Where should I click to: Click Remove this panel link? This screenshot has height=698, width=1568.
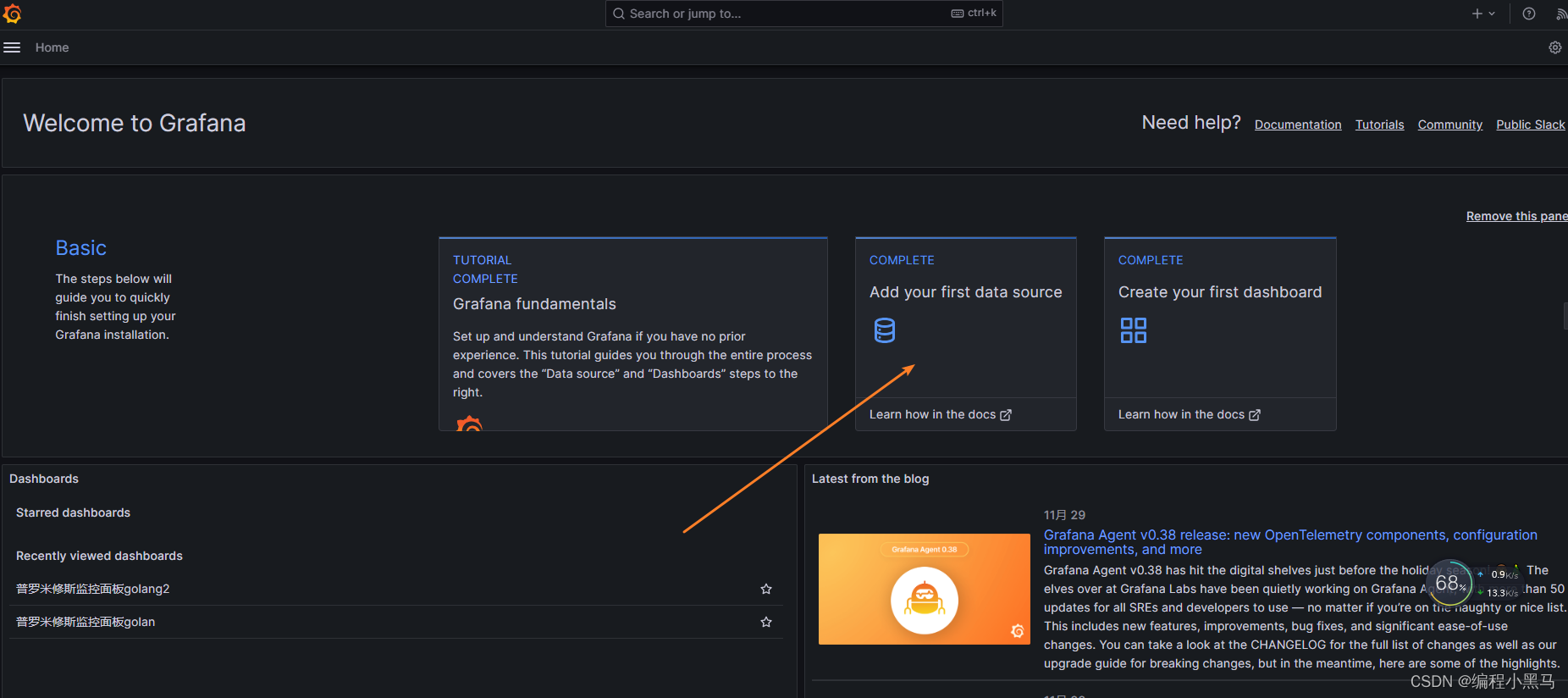[x=1516, y=216]
